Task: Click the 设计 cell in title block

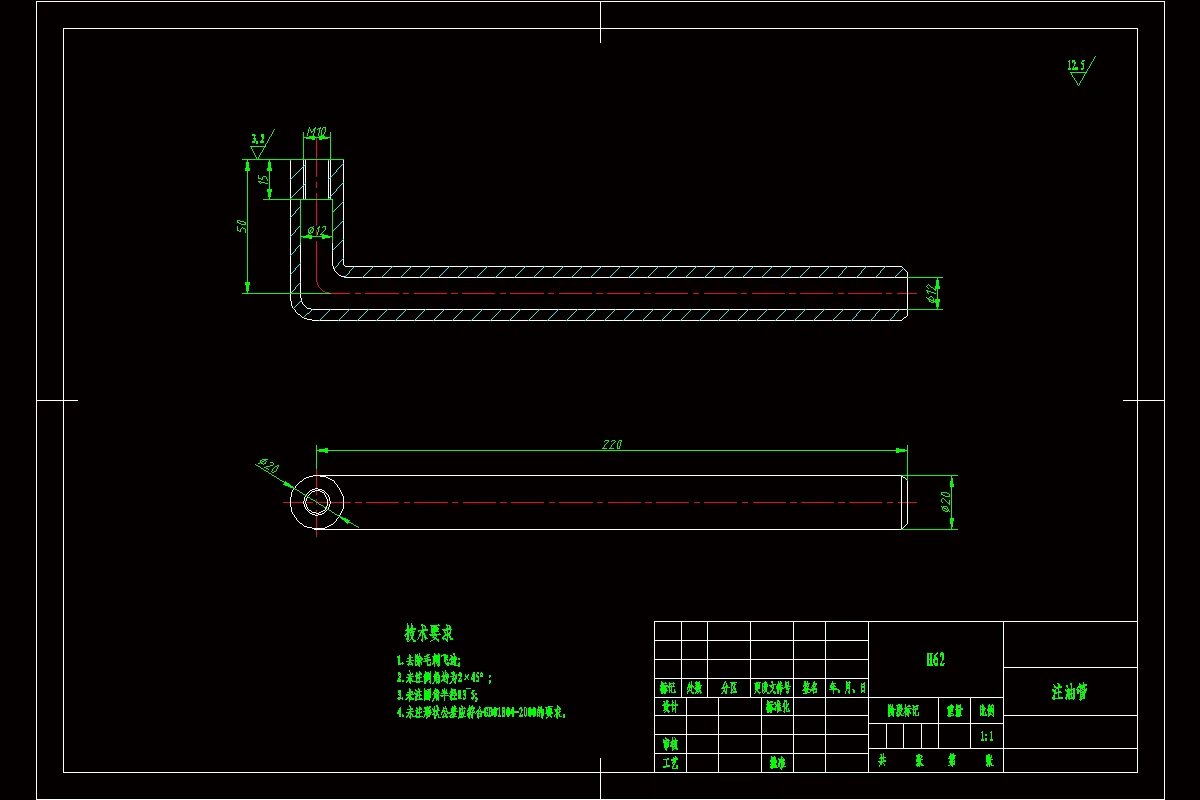Action: tap(670, 706)
